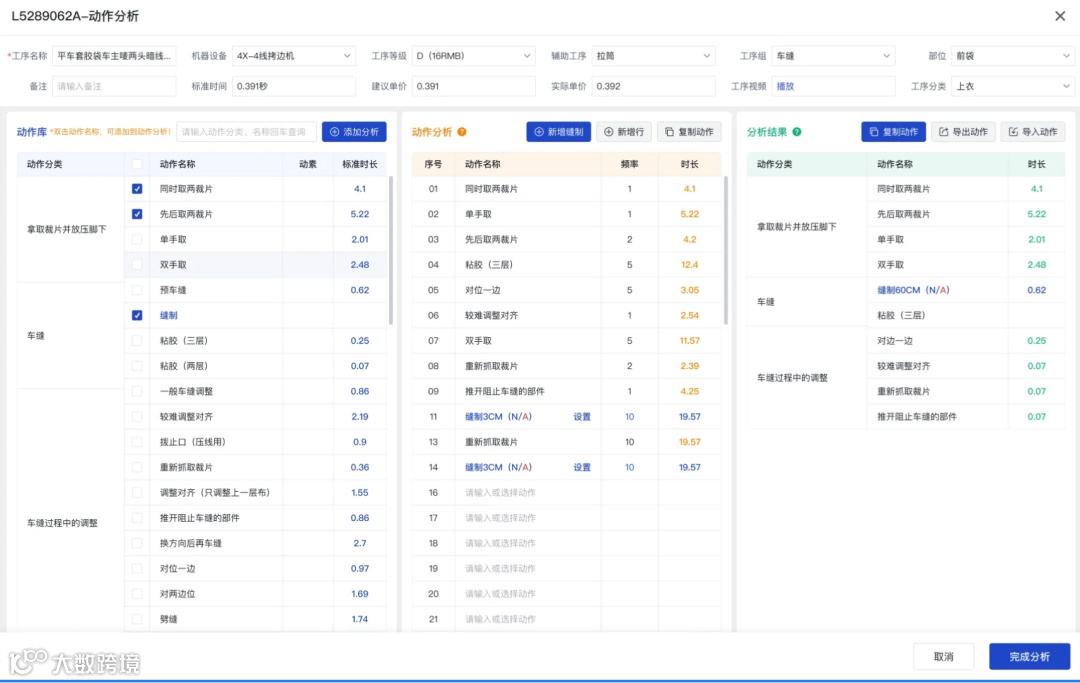Click the 添加分析 button
1080x683 pixels.
tap(354, 132)
